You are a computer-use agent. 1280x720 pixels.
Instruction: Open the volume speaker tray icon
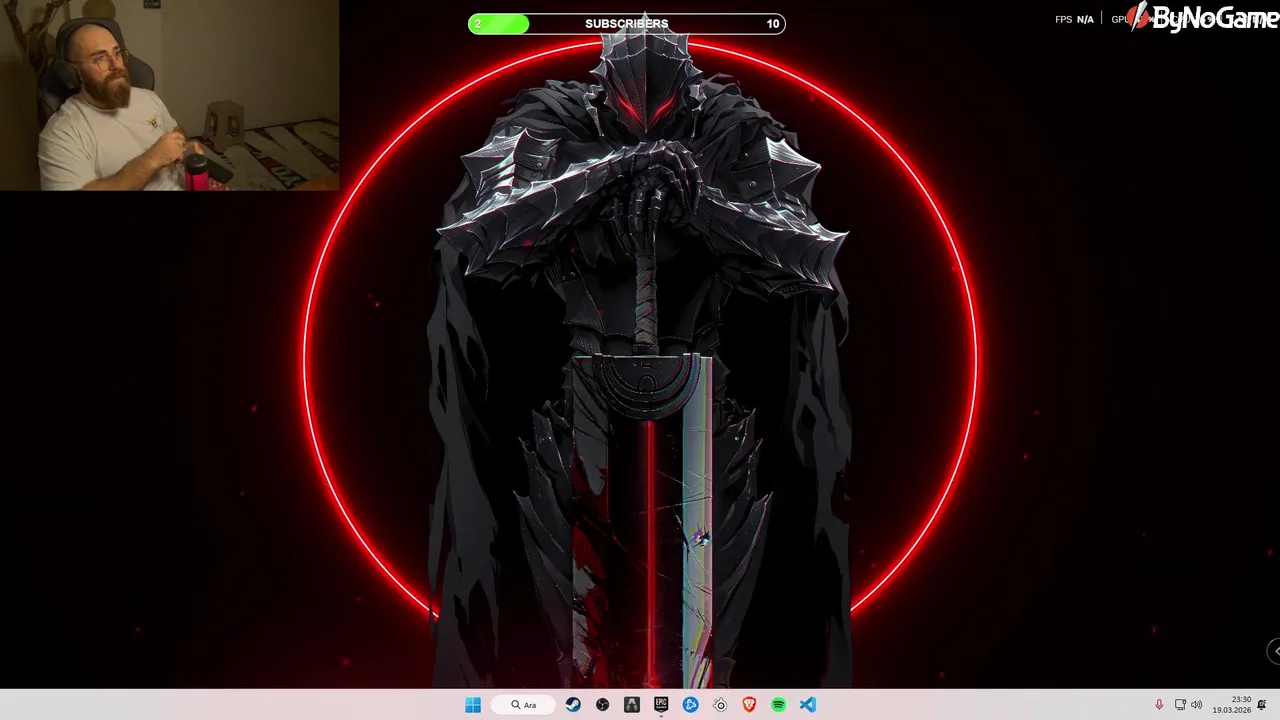(x=1196, y=705)
